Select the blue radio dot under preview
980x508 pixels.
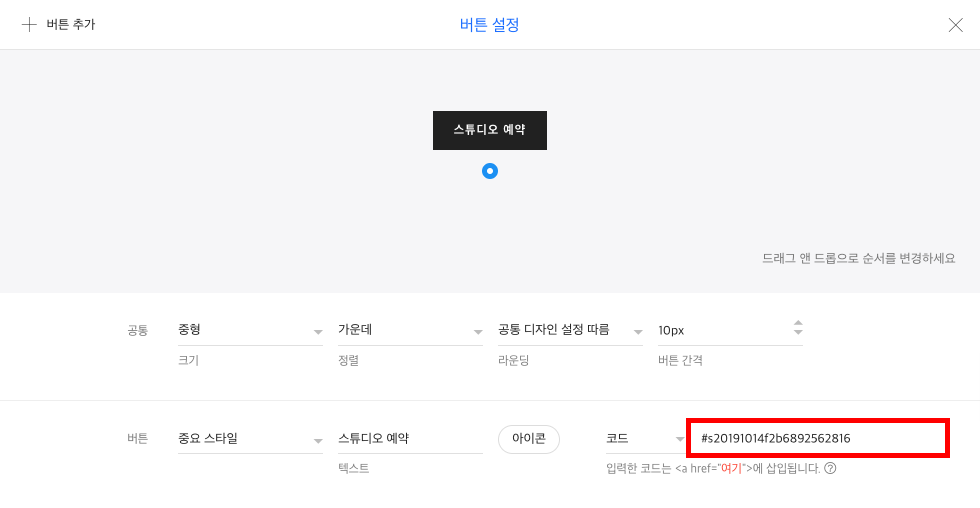490,171
